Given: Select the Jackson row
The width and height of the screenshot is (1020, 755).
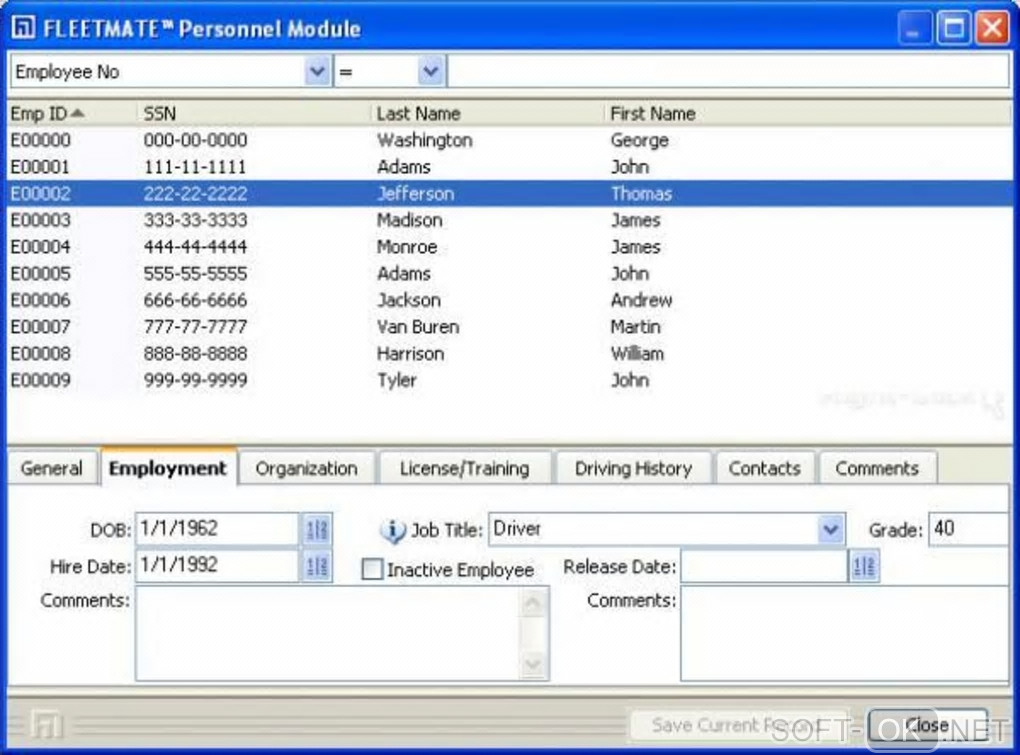Looking at the screenshot, I should [x=509, y=300].
